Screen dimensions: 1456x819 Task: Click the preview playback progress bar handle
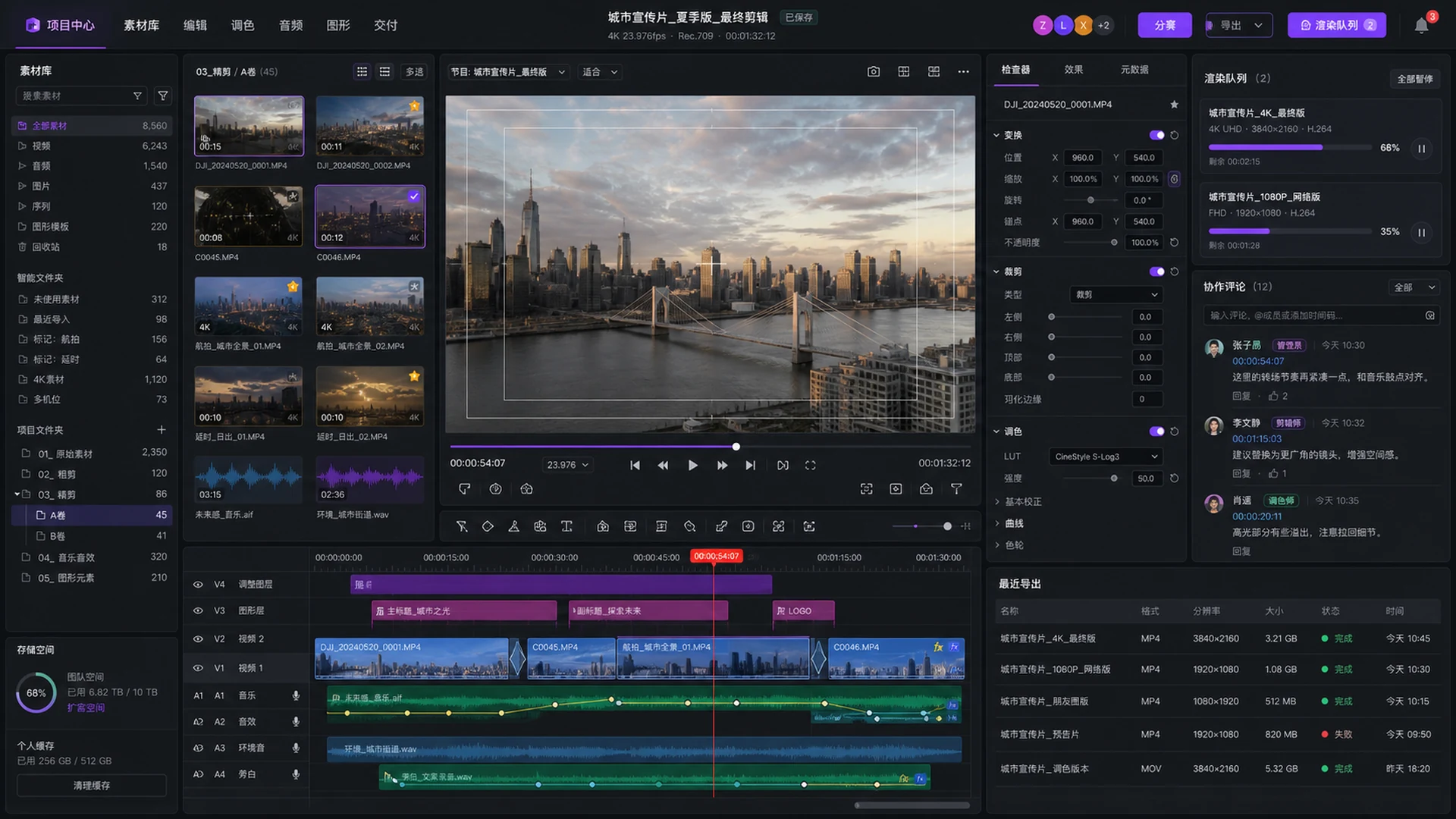pyautogui.click(x=736, y=447)
